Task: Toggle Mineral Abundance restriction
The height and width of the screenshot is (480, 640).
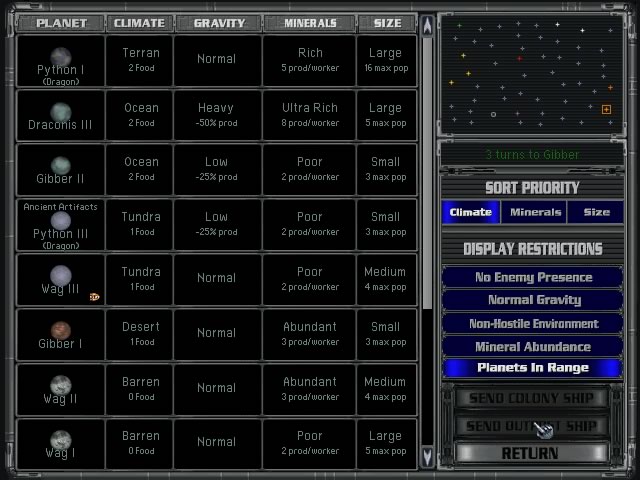Action: (x=533, y=347)
